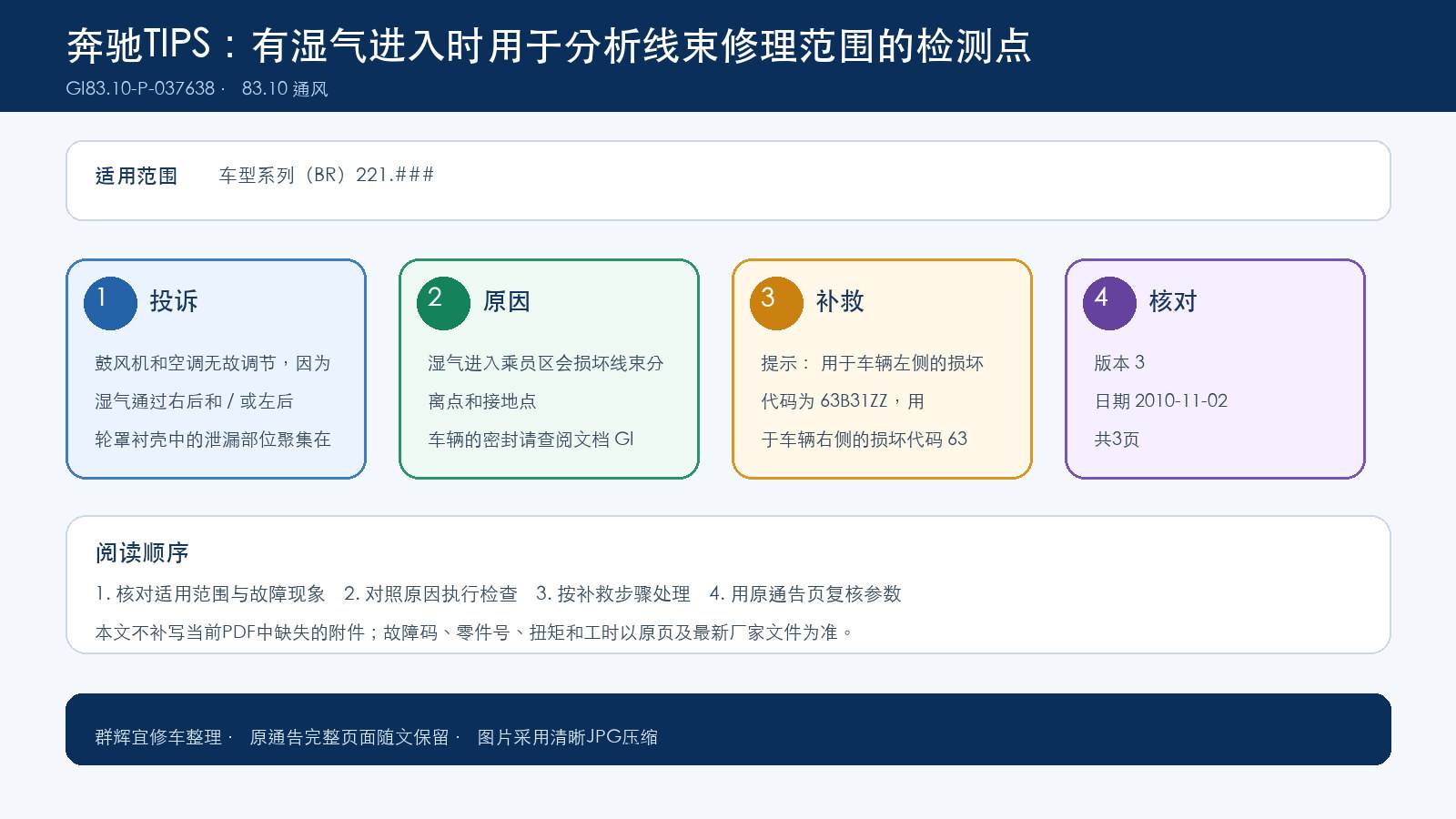1456x819 pixels.
Task: Click the line 代码为 63B31ZZ，用
Action: point(843,401)
